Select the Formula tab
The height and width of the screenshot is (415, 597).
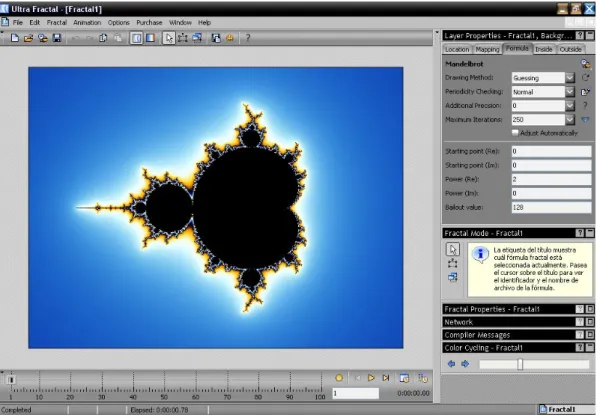click(517, 48)
